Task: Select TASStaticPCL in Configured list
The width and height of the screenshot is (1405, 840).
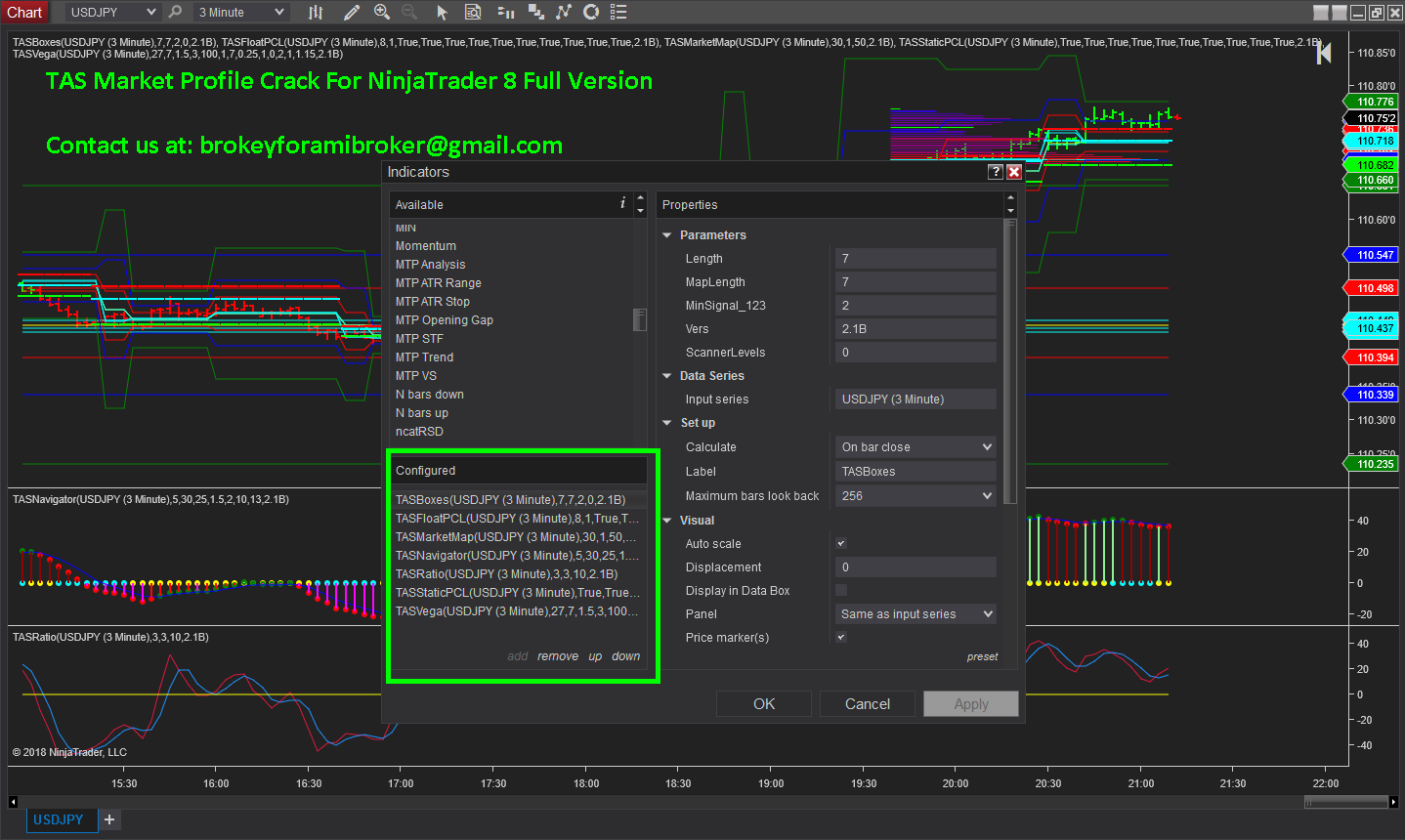Action: click(518, 592)
